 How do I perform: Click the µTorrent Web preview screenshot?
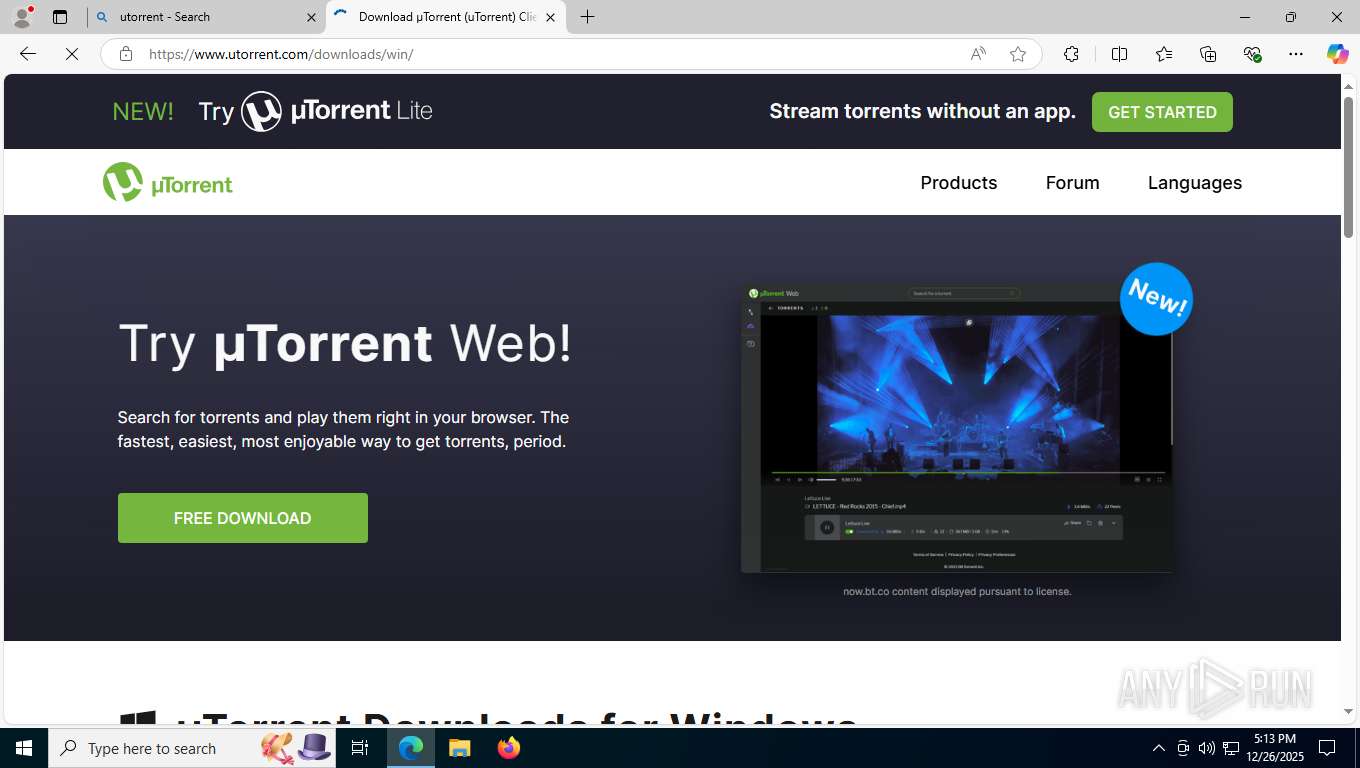(x=957, y=428)
